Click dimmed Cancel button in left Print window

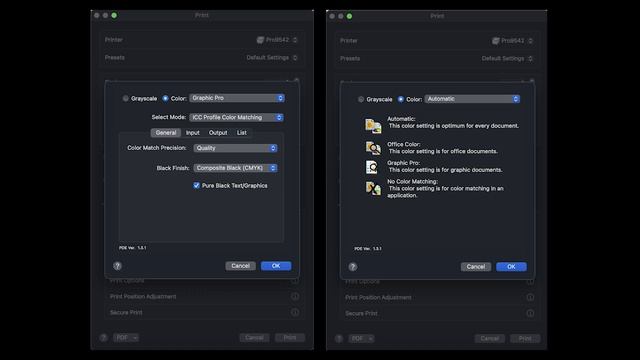(x=254, y=338)
